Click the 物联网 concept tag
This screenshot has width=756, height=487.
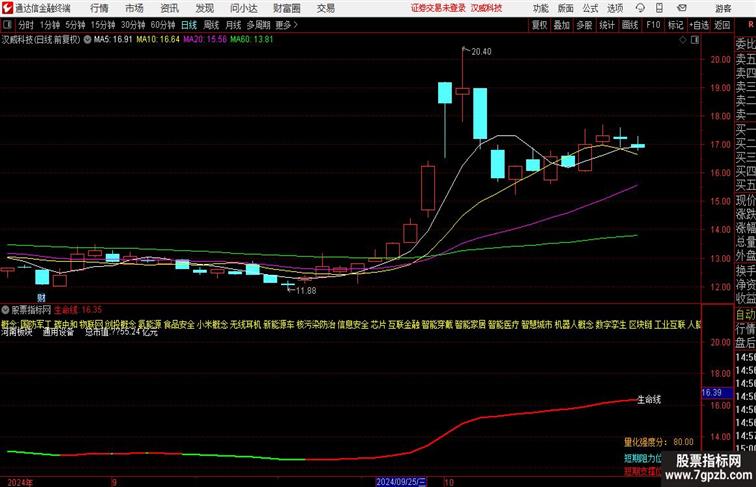point(91,325)
